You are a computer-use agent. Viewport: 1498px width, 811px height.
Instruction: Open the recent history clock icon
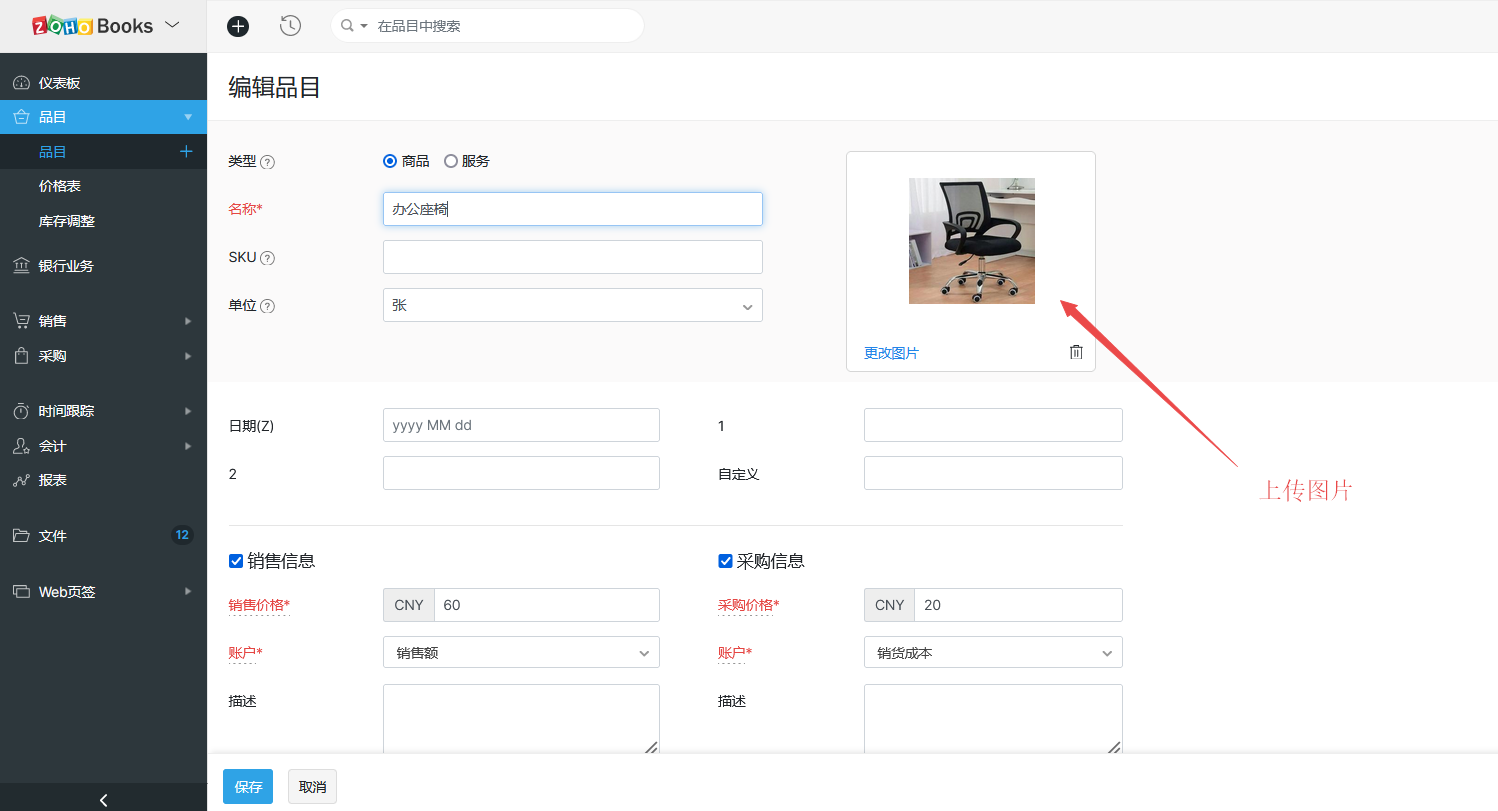pos(290,26)
